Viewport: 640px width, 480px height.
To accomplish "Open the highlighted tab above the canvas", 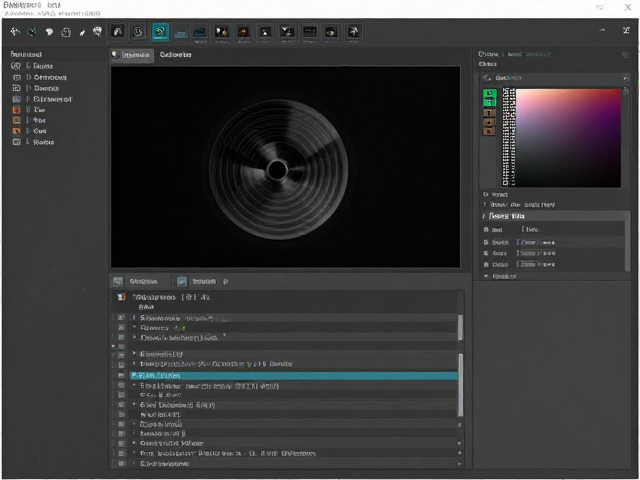I will (x=132, y=55).
